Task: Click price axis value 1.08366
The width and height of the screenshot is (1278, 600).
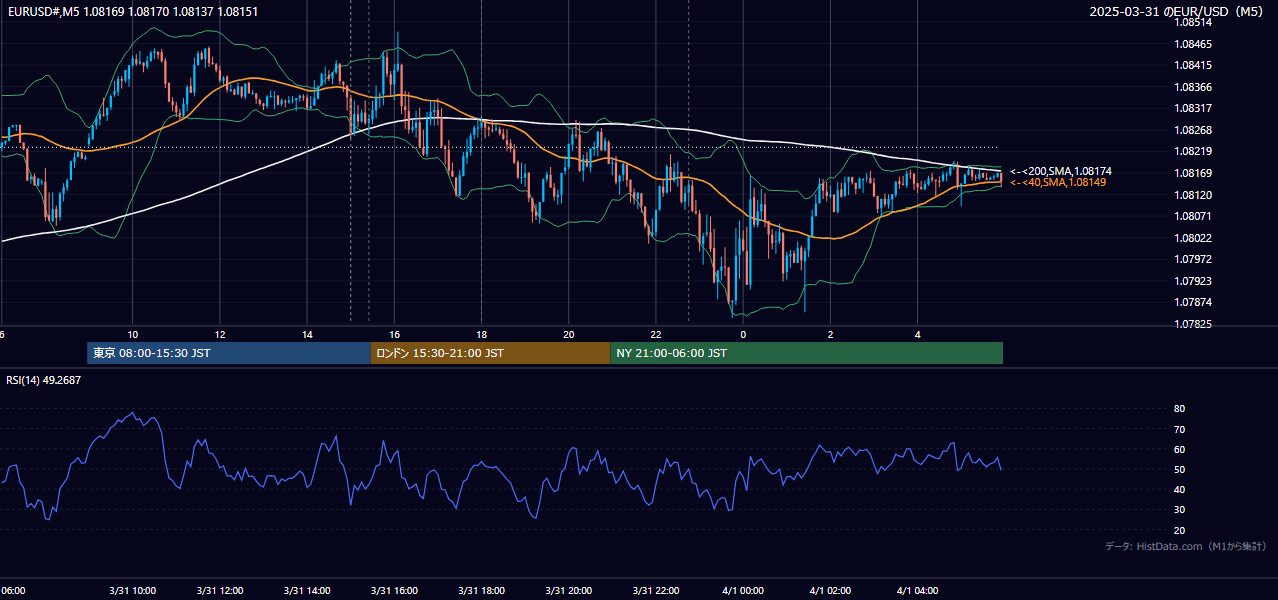Action: (1191, 87)
